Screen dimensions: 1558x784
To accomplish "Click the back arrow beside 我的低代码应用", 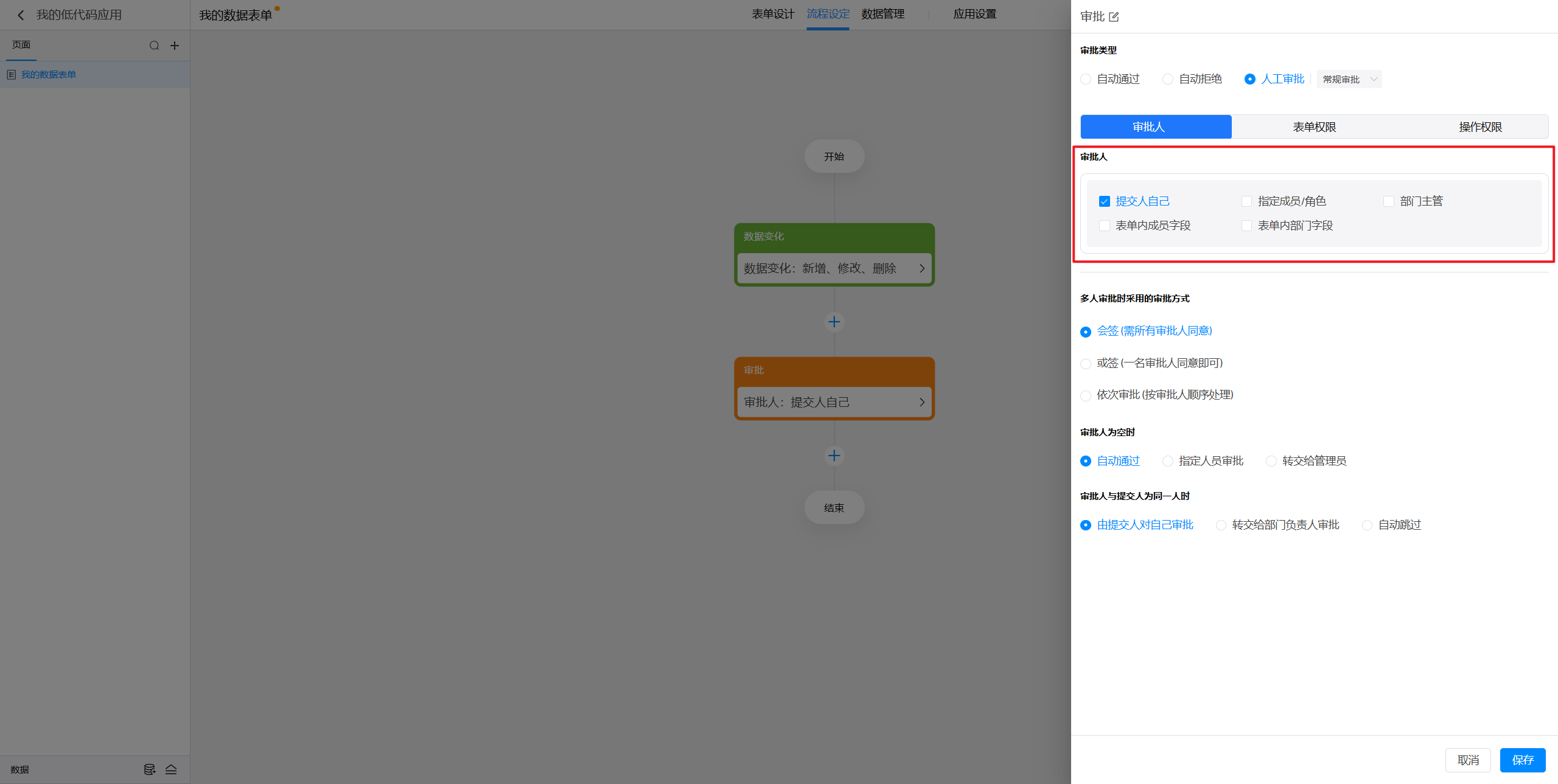I will [x=21, y=15].
